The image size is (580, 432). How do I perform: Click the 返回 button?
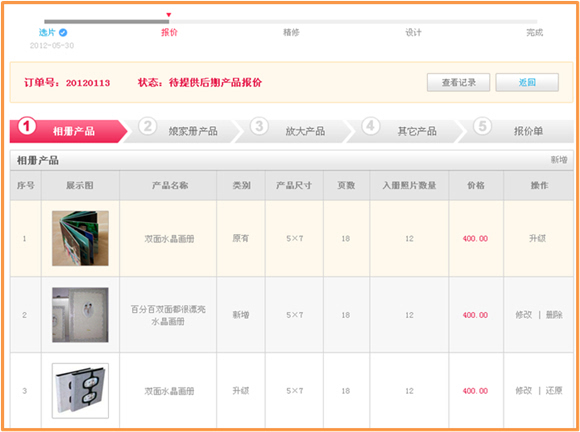pyautogui.click(x=527, y=82)
